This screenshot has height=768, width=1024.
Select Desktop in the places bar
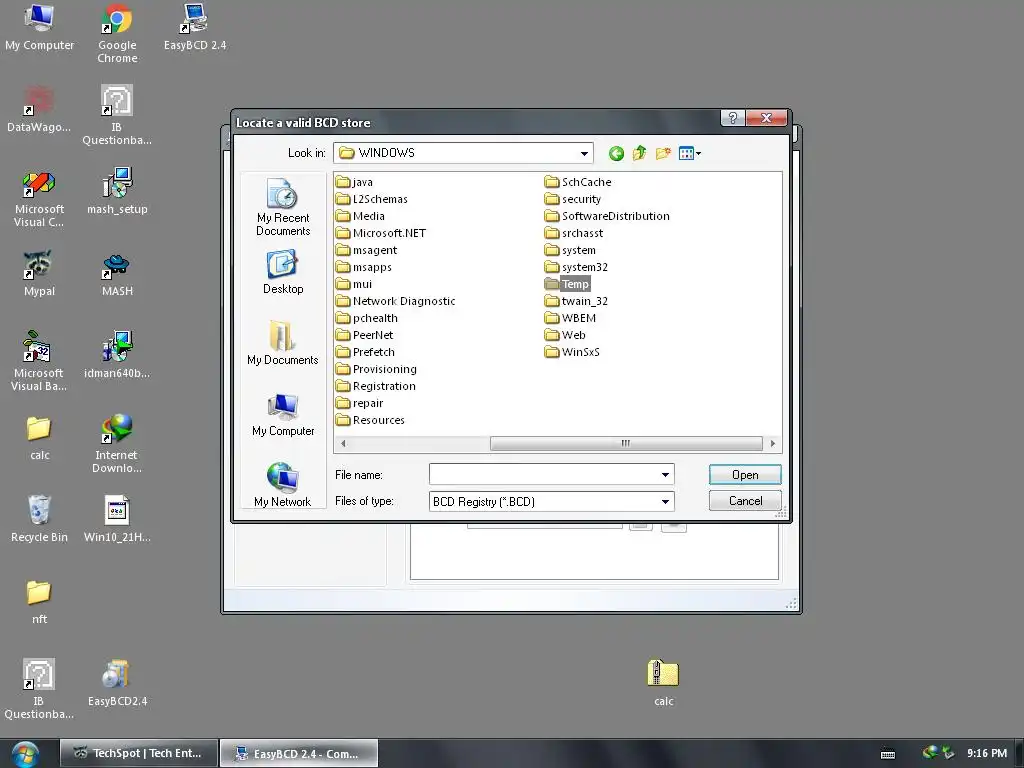pos(283,272)
